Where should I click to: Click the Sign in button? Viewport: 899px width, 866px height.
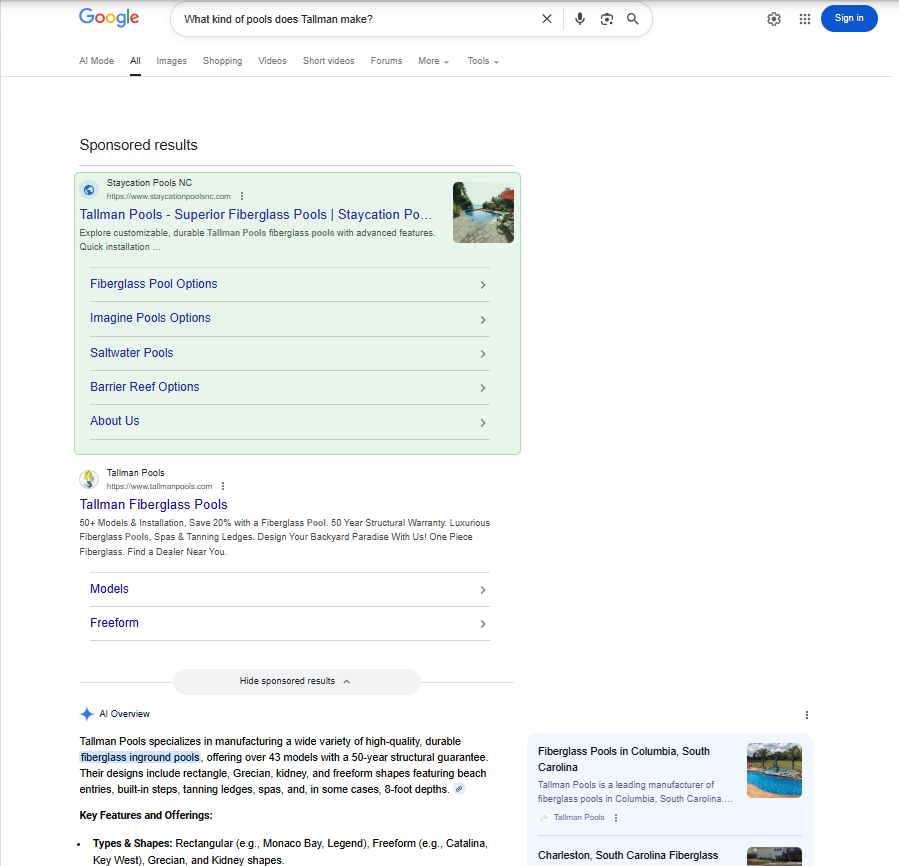tap(849, 18)
